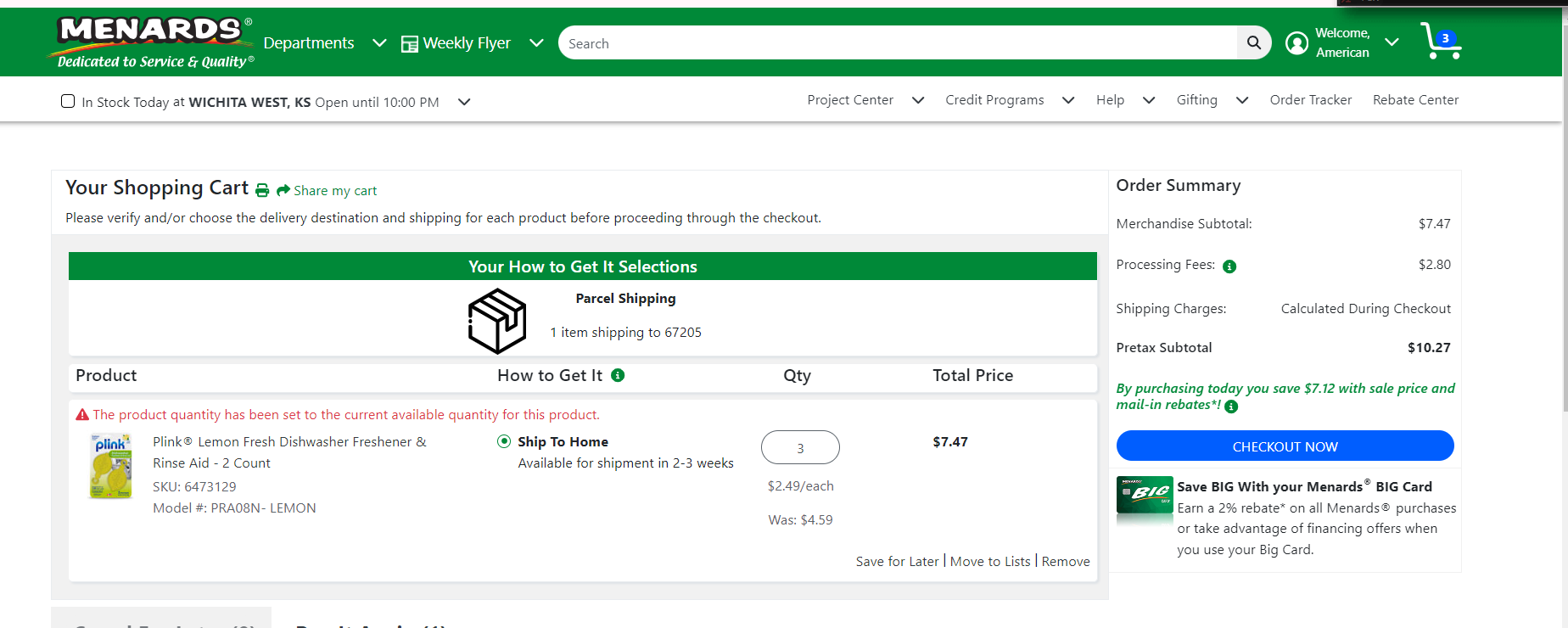Screen dimensions: 1568x628
Task: Open the Gifting menu label
Action: [x=1196, y=100]
